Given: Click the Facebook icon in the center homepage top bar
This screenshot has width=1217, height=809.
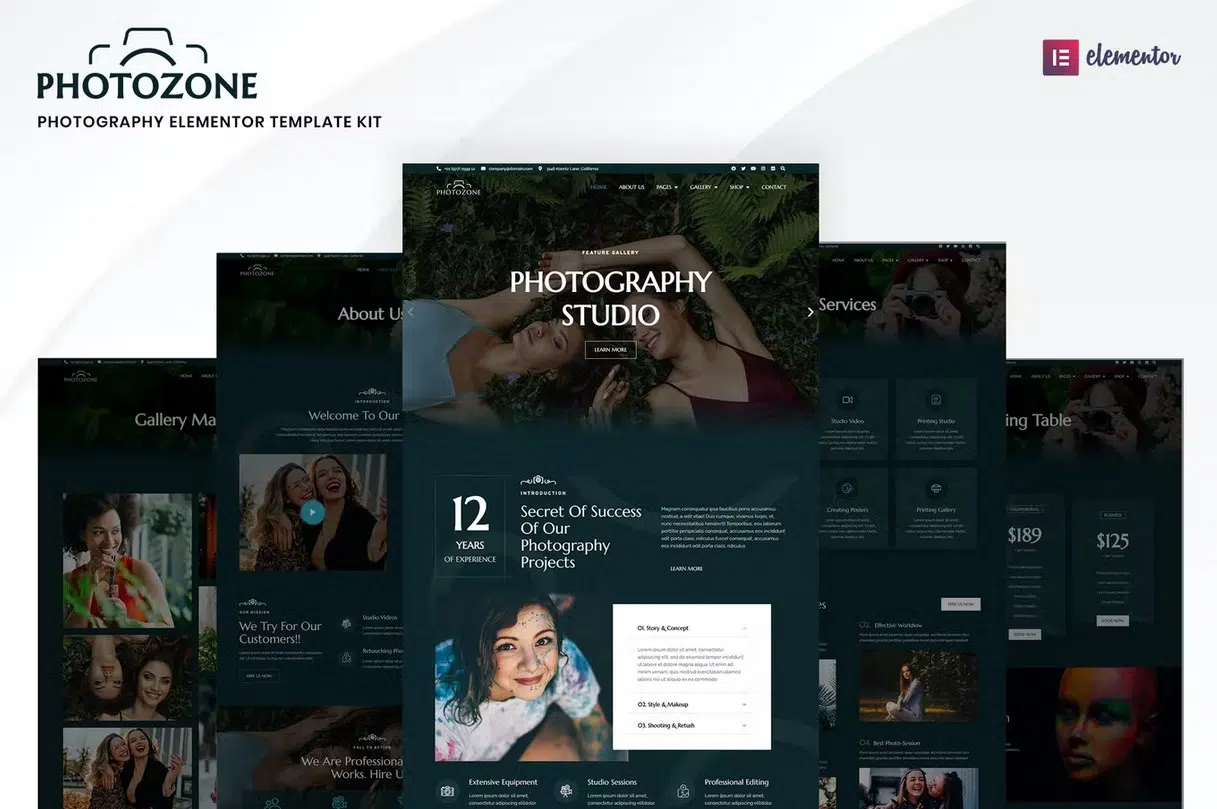Looking at the screenshot, I should point(733,169).
